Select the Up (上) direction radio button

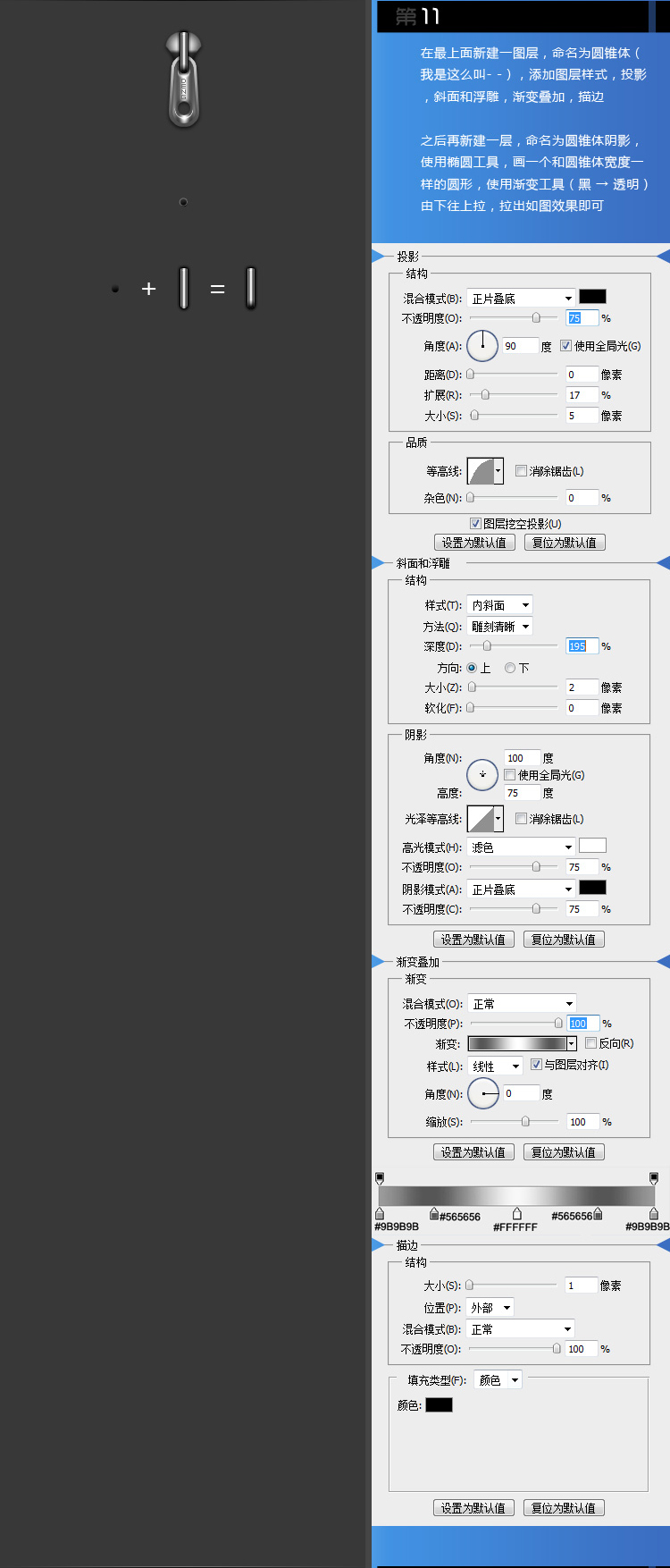coord(472,668)
